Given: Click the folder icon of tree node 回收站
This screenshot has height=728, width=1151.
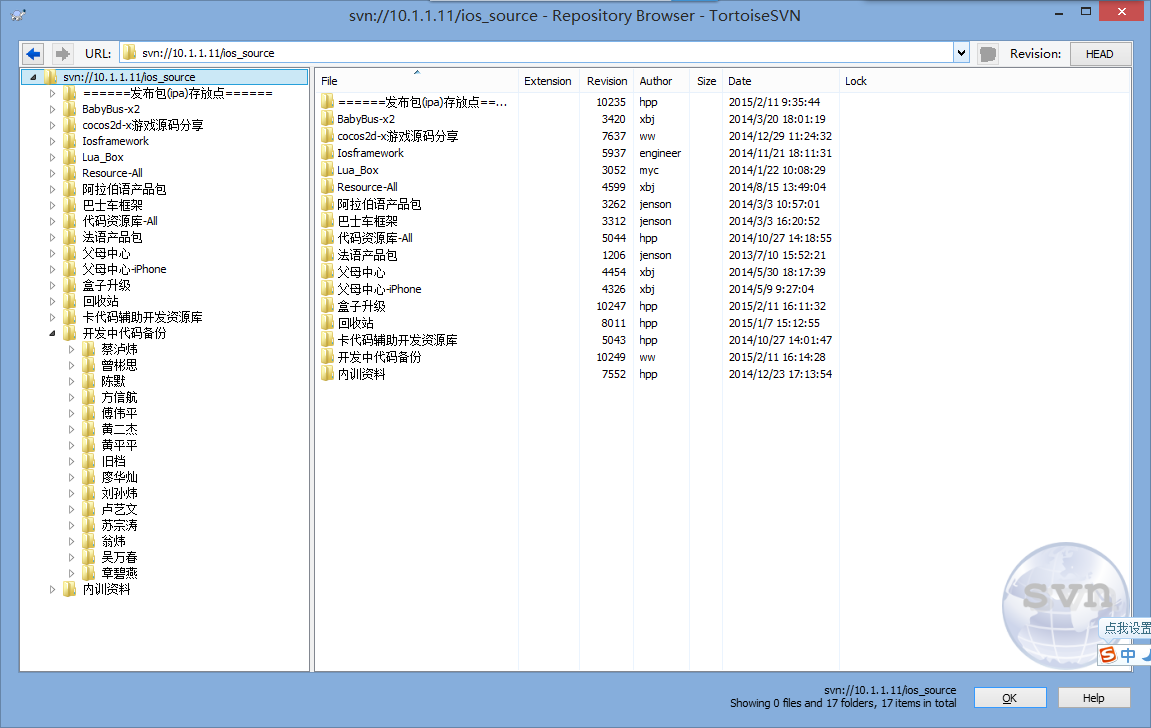Looking at the screenshot, I should click(x=70, y=301).
